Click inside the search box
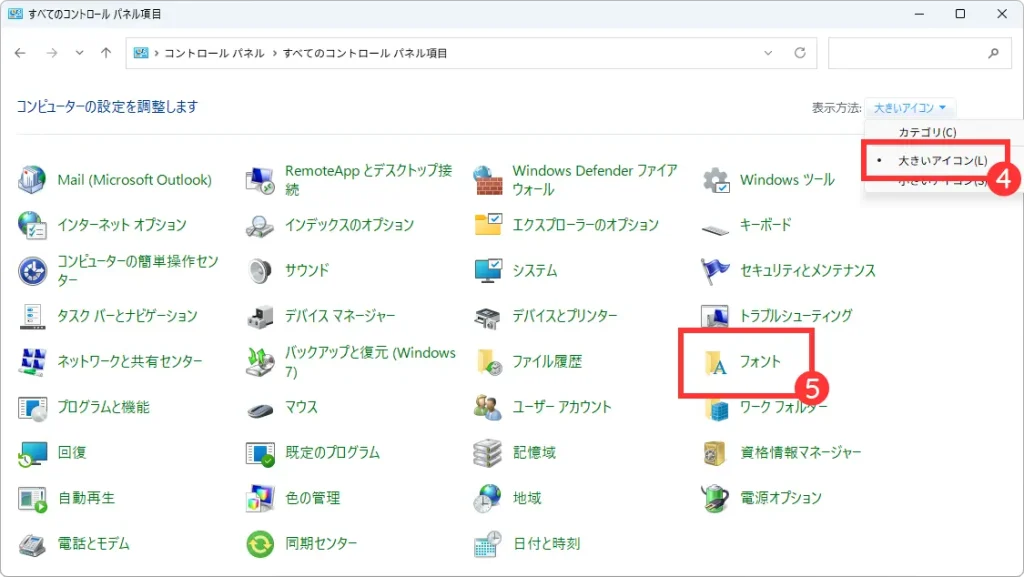The image size is (1024, 577). 910,52
